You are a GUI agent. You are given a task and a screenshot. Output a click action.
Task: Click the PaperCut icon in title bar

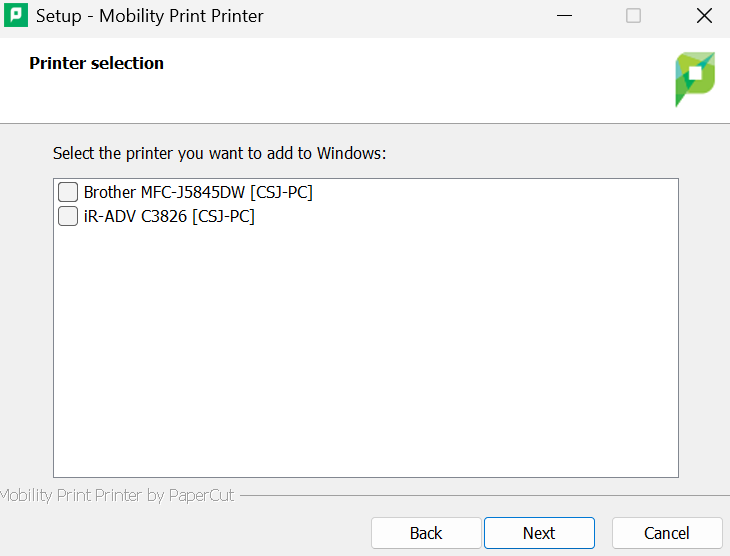click(16, 16)
